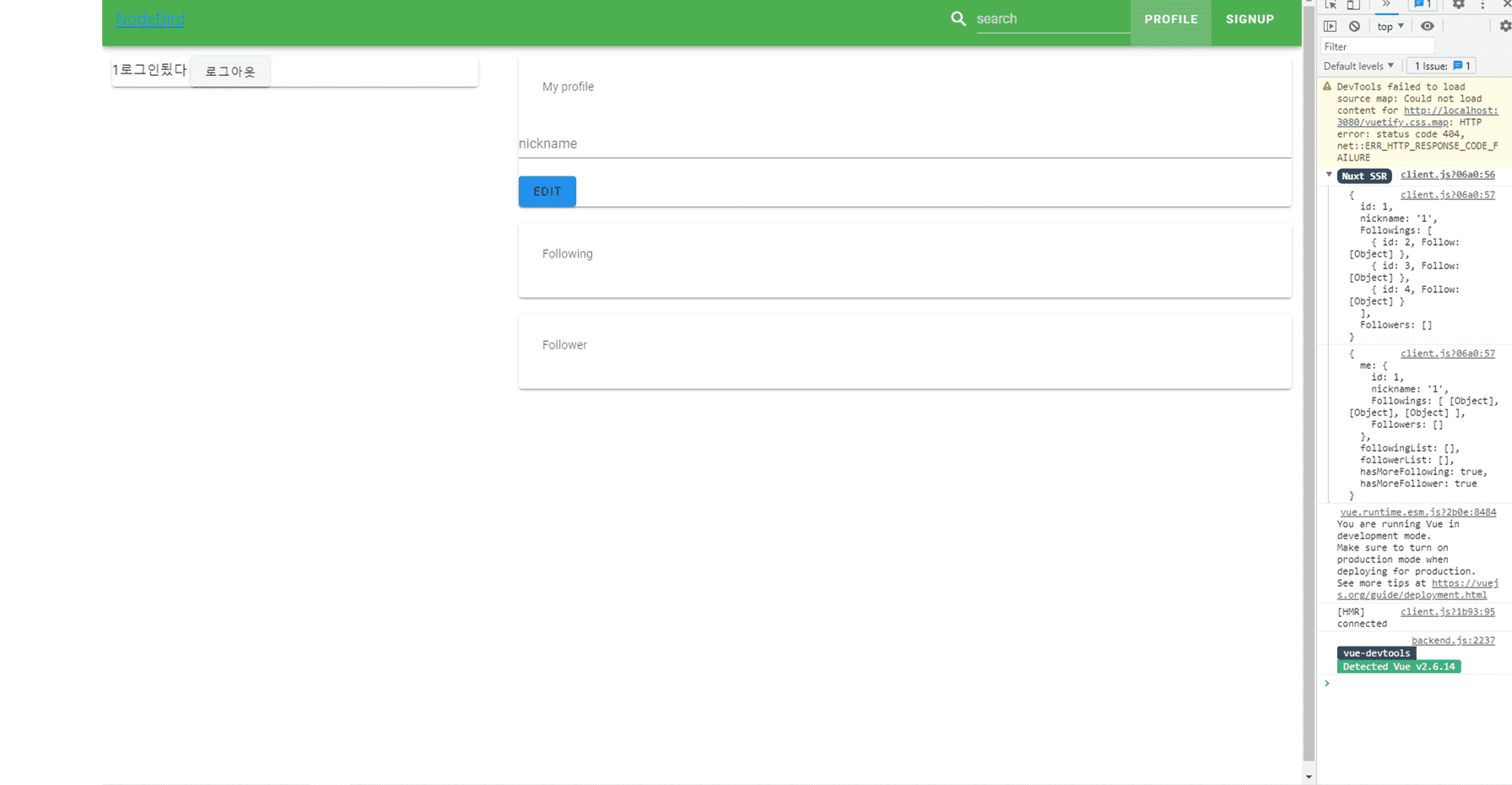Clear the console
Screen dimensions: 1512x785
pos(1354,26)
